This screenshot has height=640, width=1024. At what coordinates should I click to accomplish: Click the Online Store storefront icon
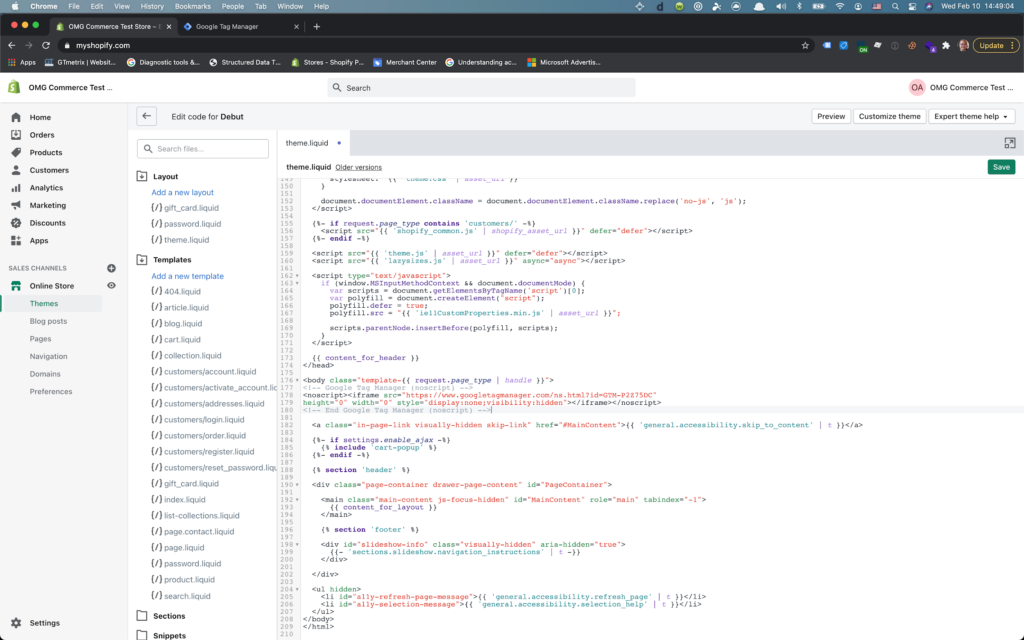point(16,286)
